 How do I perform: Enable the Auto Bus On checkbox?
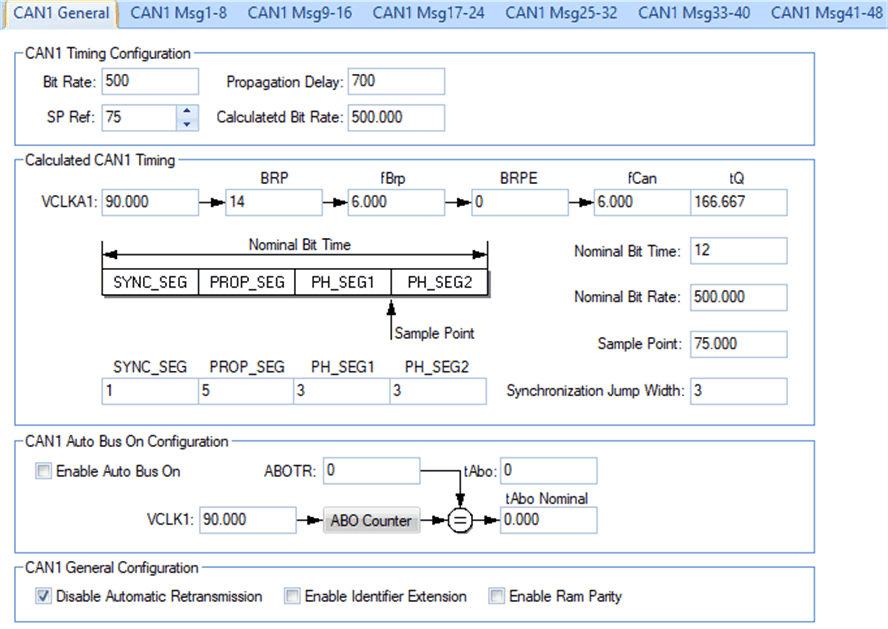point(43,471)
